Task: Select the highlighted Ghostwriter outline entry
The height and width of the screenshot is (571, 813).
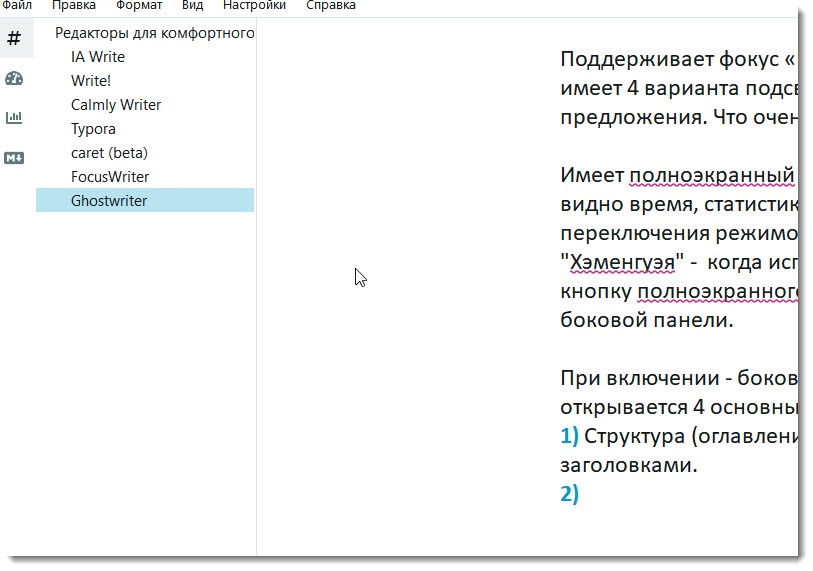Action: point(145,200)
